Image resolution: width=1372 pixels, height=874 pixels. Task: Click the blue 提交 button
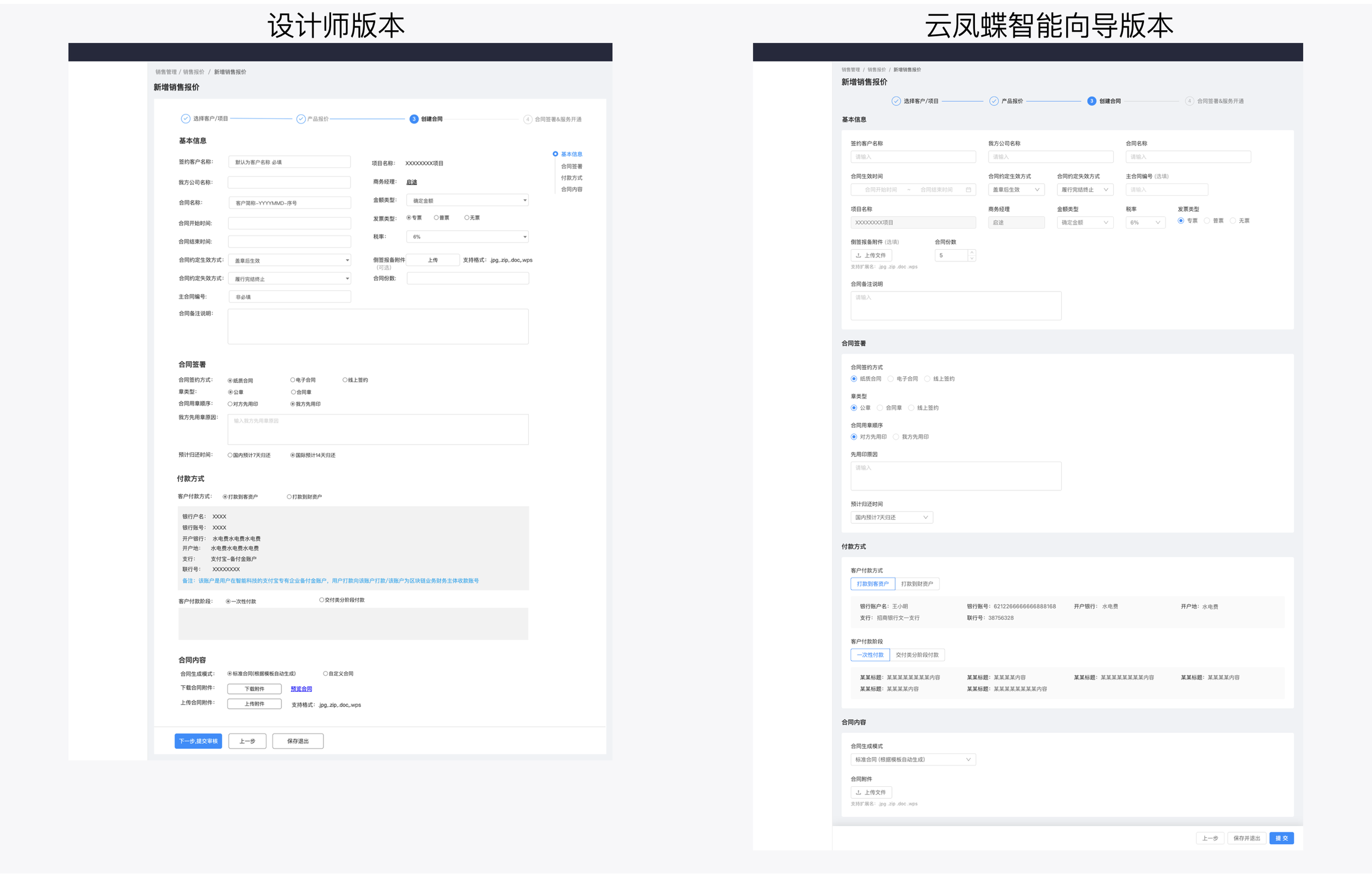[x=1281, y=838]
